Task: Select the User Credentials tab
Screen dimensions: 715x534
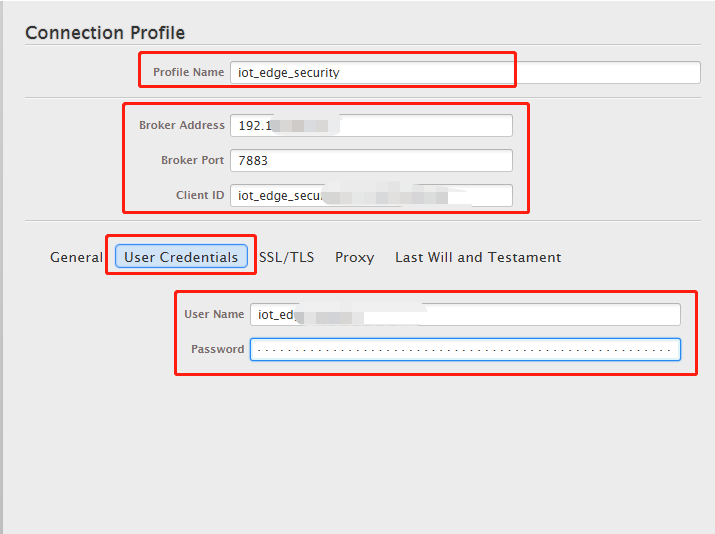Action: pyautogui.click(x=181, y=257)
